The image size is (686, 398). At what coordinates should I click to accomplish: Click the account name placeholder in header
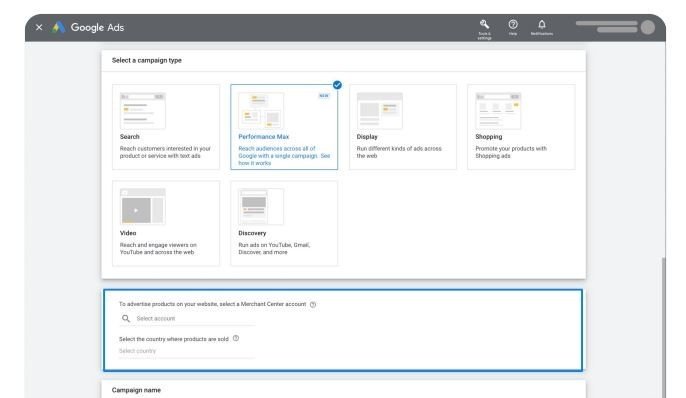(x=606, y=26)
